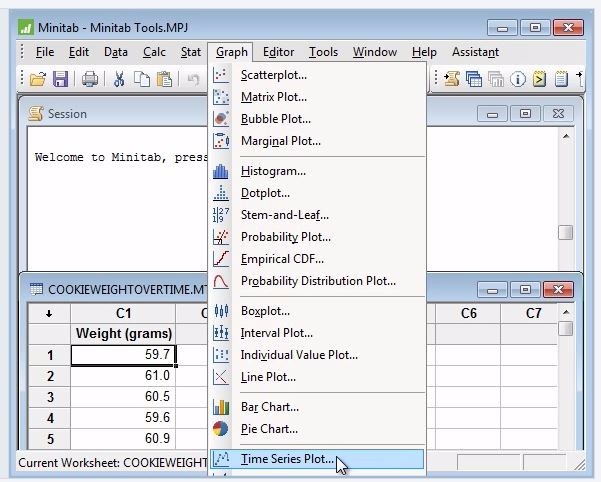The width and height of the screenshot is (601, 482).
Task: Click worksheet cell containing 61.0
Action: (123, 376)
